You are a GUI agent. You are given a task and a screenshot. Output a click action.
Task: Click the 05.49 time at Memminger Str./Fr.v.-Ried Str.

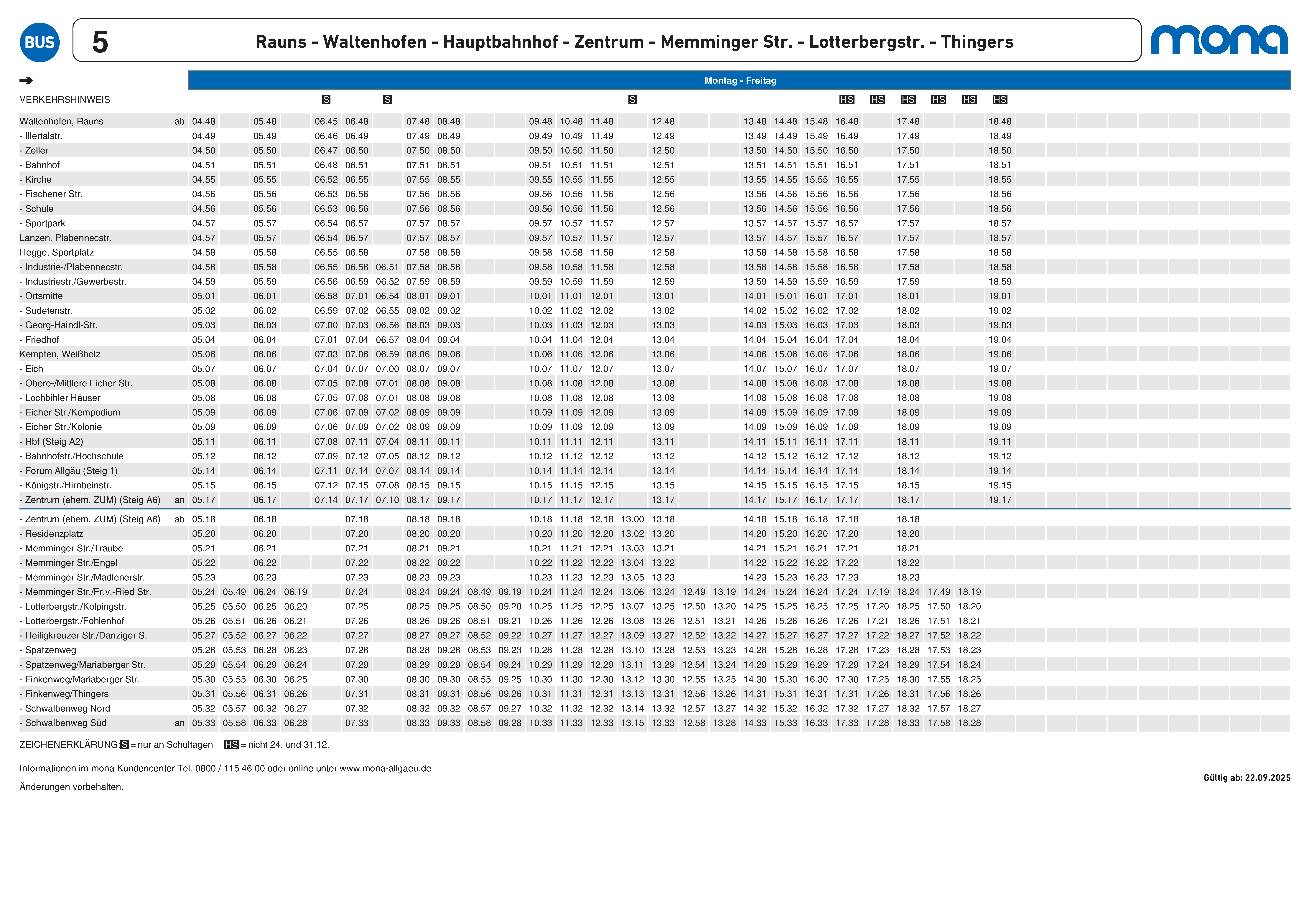click(234, 592)
